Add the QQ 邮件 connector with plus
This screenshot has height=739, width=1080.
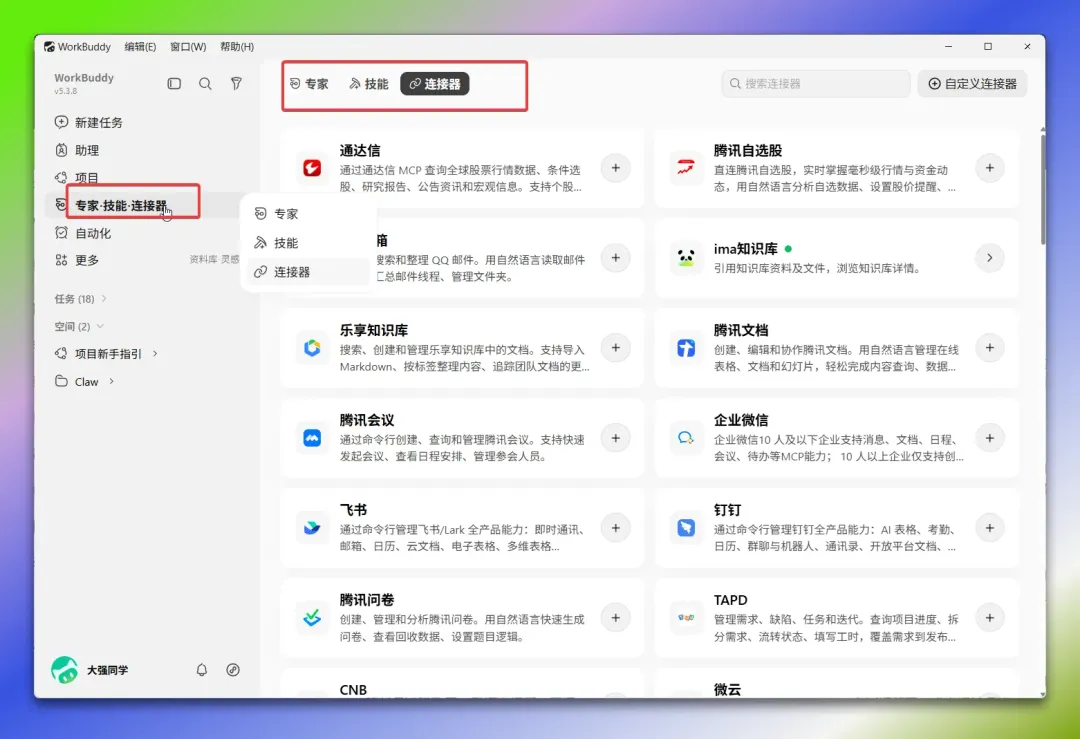tap(616, 258)
